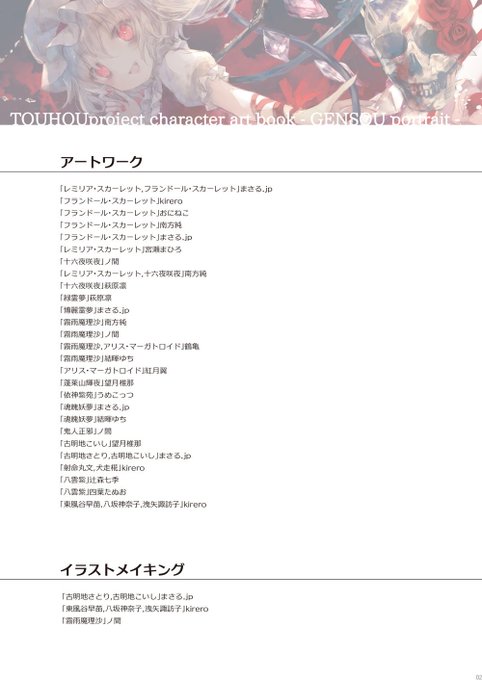Click the イラストメイキング section heading
The width and height of the screenshot is (482, 680).
[x=122, y=569]
